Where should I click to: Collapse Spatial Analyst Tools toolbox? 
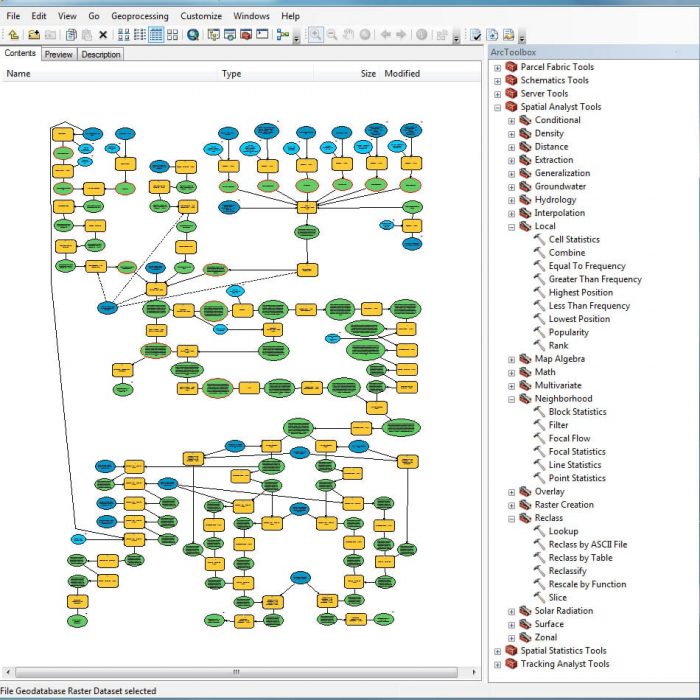coord(497,108)
